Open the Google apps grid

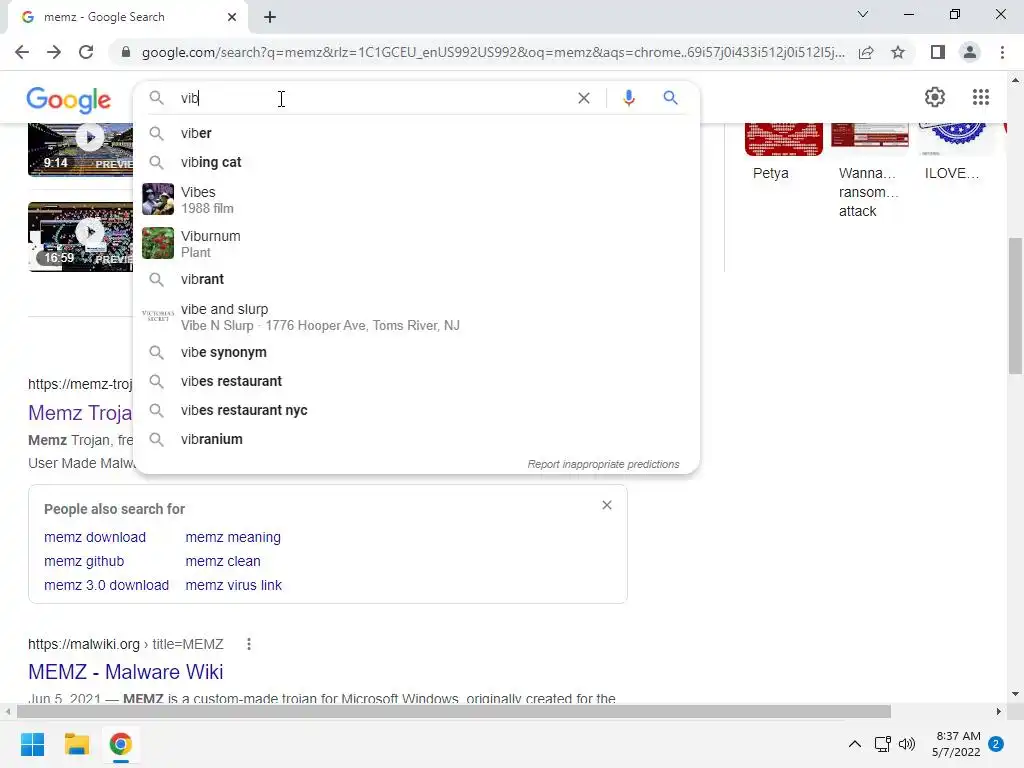pyautogui.click(x=981, y=97)
